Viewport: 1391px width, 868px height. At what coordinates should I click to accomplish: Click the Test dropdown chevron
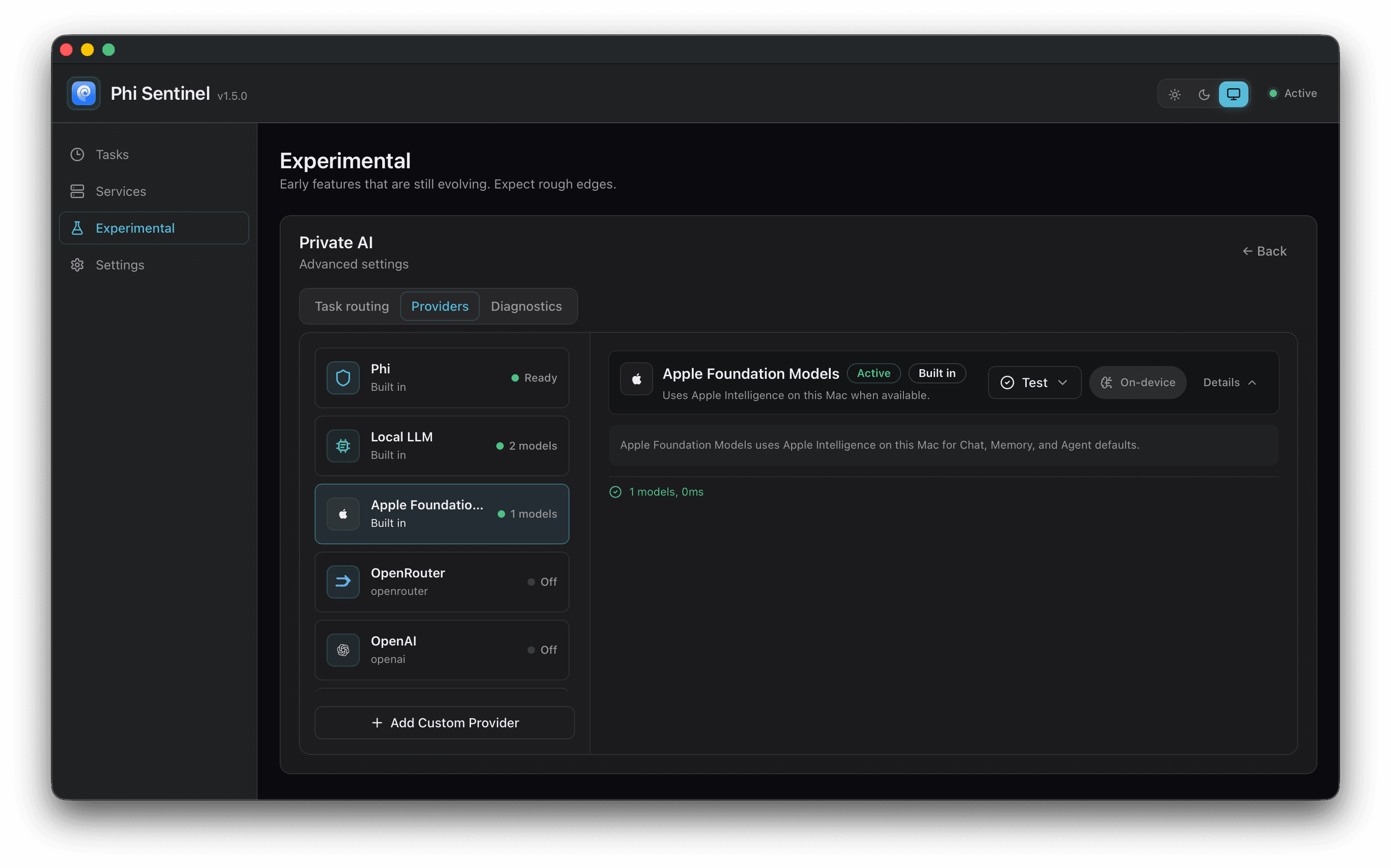(1063, 383)
